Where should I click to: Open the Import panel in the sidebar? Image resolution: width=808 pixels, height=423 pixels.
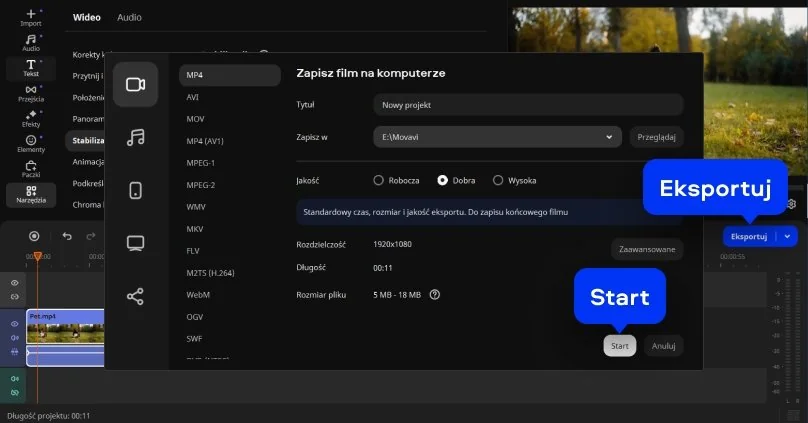coord(30,16)
